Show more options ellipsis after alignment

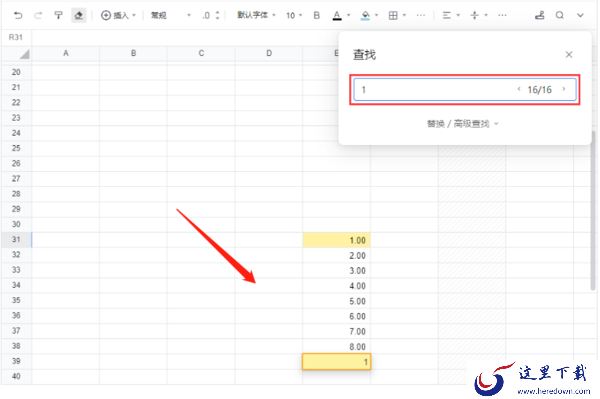[502, 15]
